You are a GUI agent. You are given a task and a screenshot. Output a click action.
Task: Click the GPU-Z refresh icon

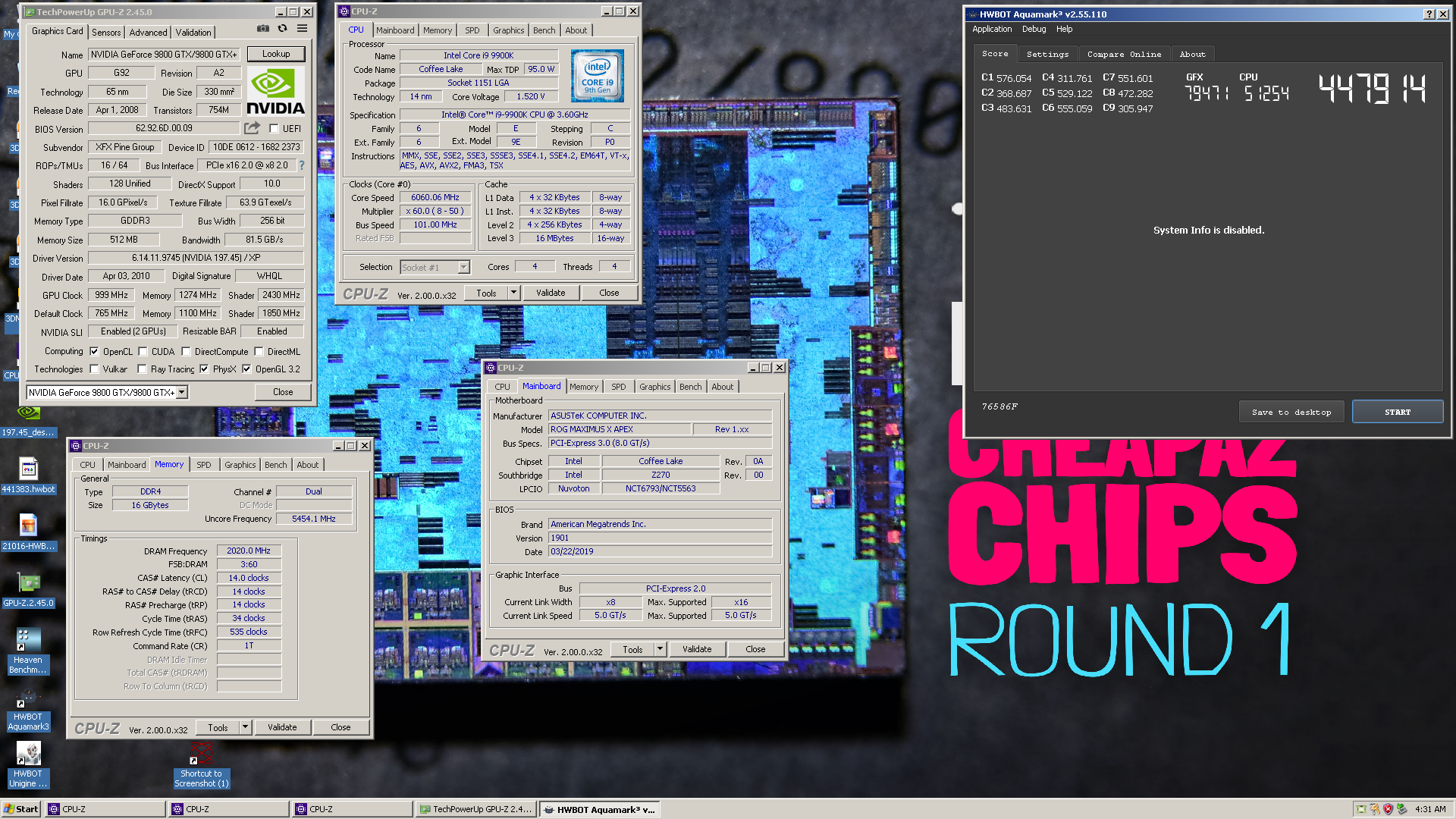[x=282, y=29]
